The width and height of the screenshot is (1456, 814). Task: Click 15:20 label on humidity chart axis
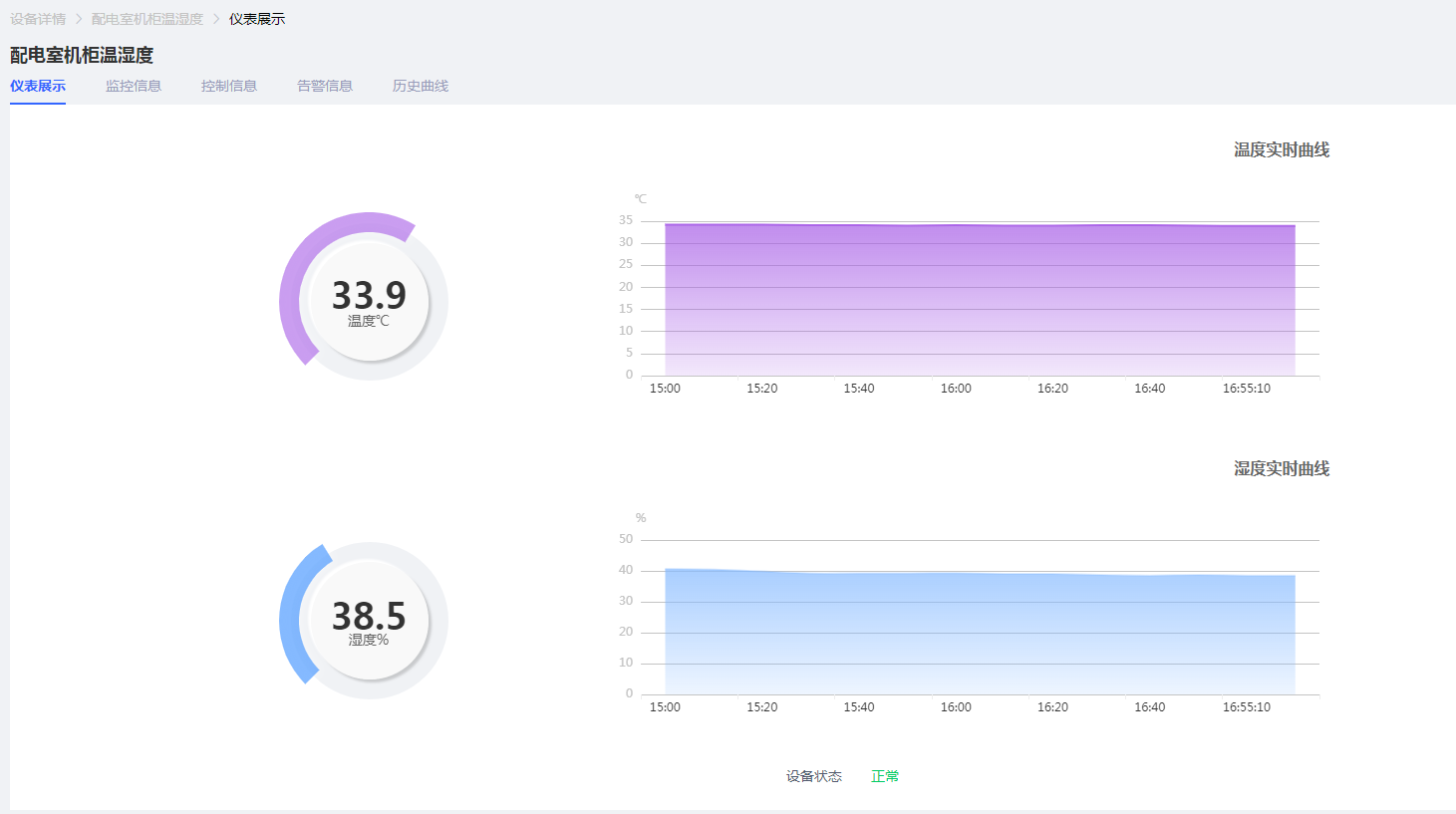[x=761, y=707]
